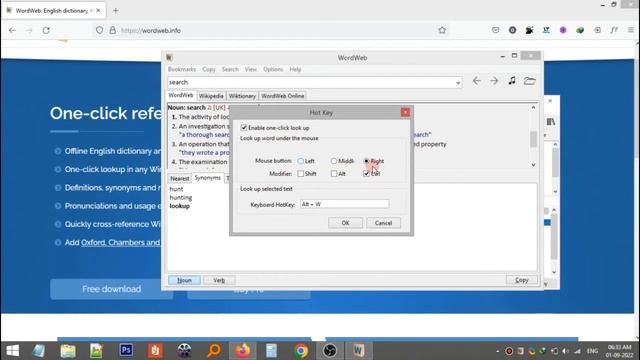Image resolution: width=640 pixels, height=360 pixels.
Task: Click Free download on webpage
Action: pos(111,289)
